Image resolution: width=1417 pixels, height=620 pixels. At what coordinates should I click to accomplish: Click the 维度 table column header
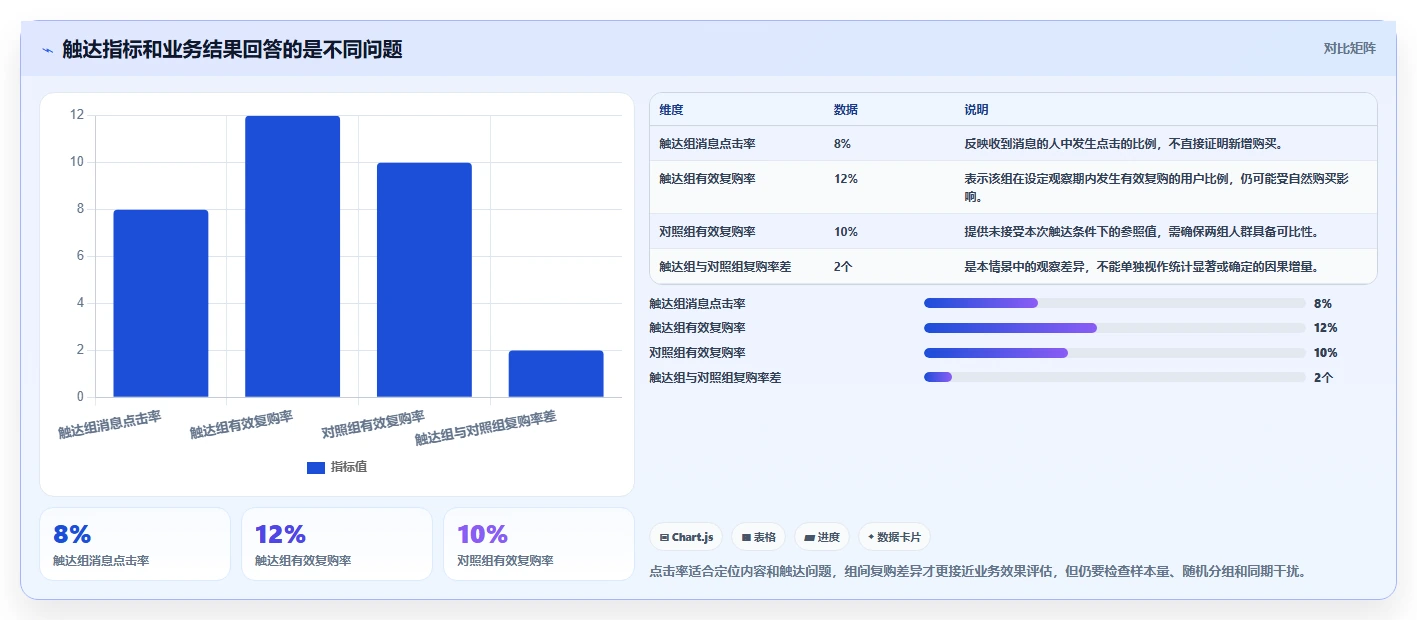[671, 110]
